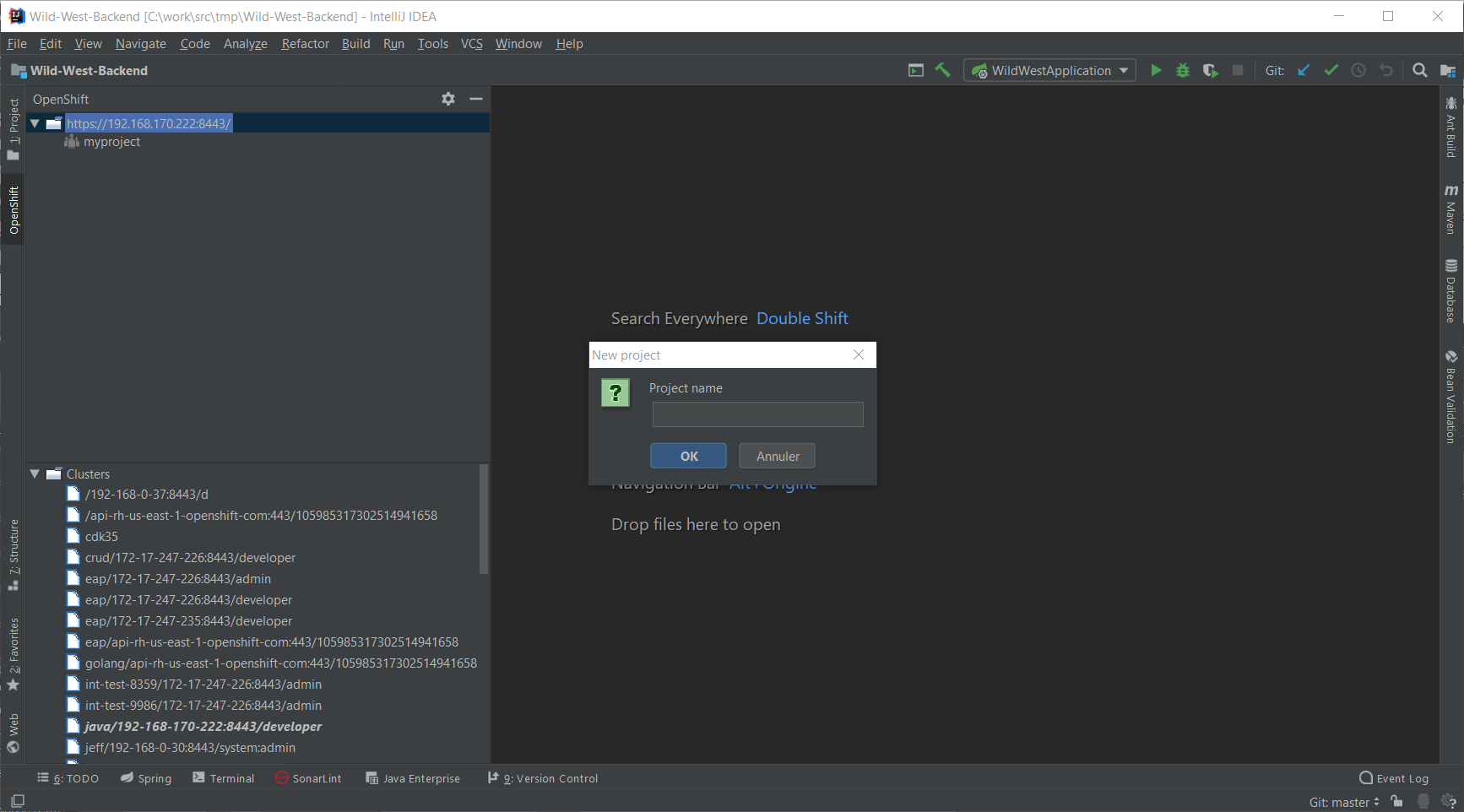Open the Ant Build side panel
Screen dimensions: 1464x812
coord(1450,127)
